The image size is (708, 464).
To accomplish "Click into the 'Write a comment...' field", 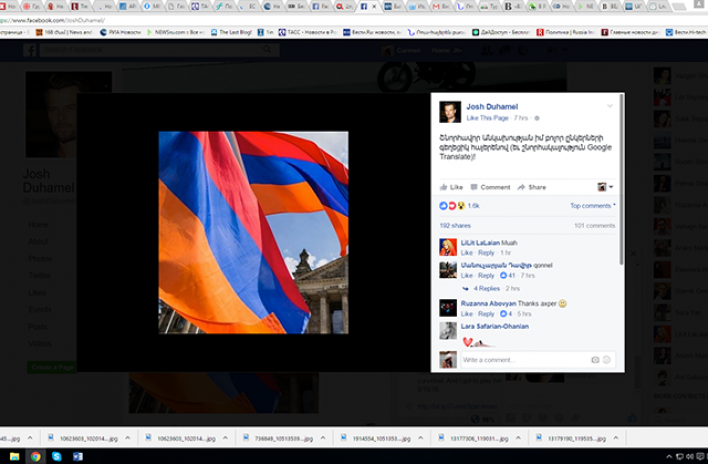I will [x=520, y=359].
